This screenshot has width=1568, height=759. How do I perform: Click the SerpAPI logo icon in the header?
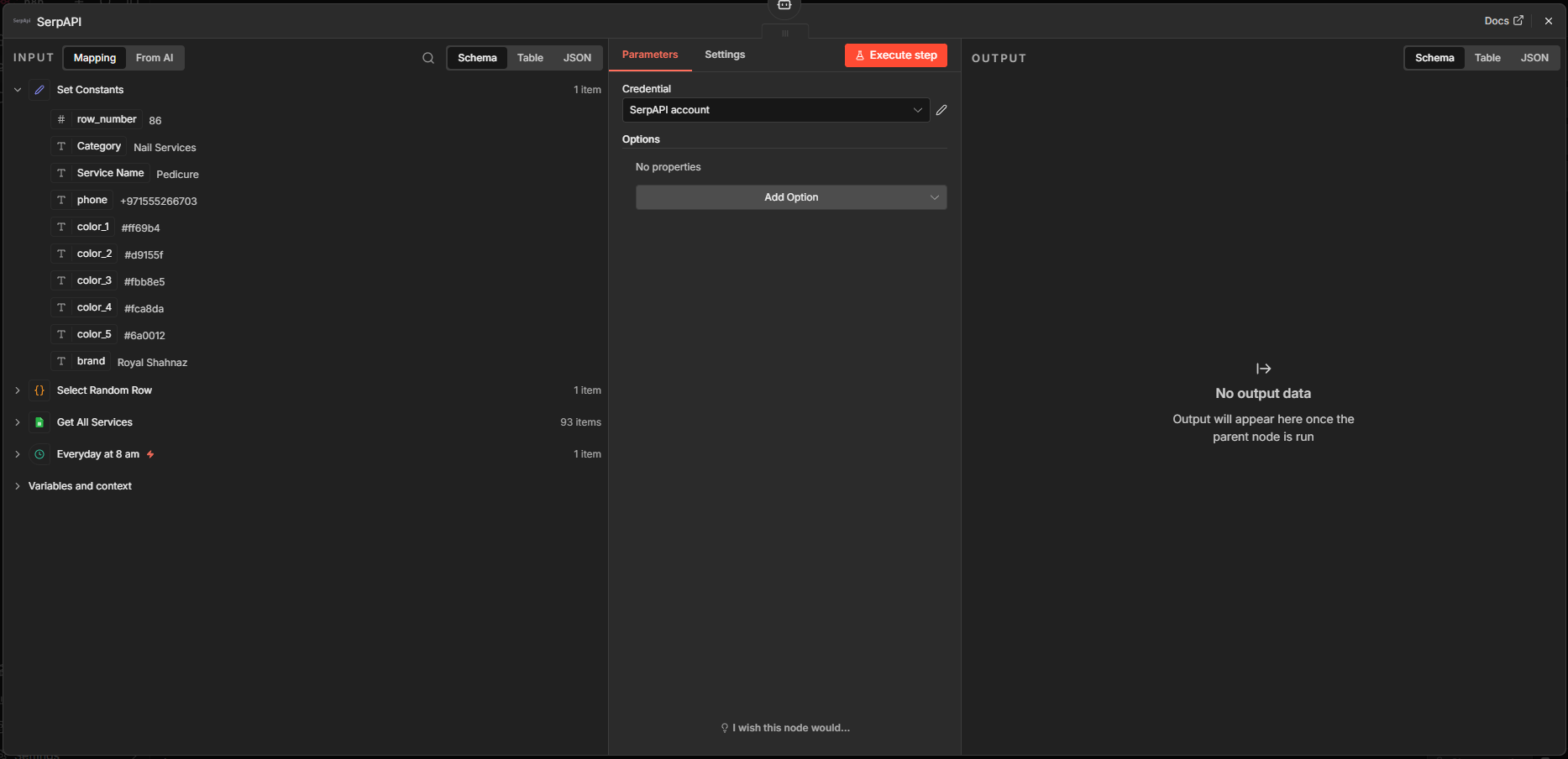pyautogui.click(x=22, y=21)
